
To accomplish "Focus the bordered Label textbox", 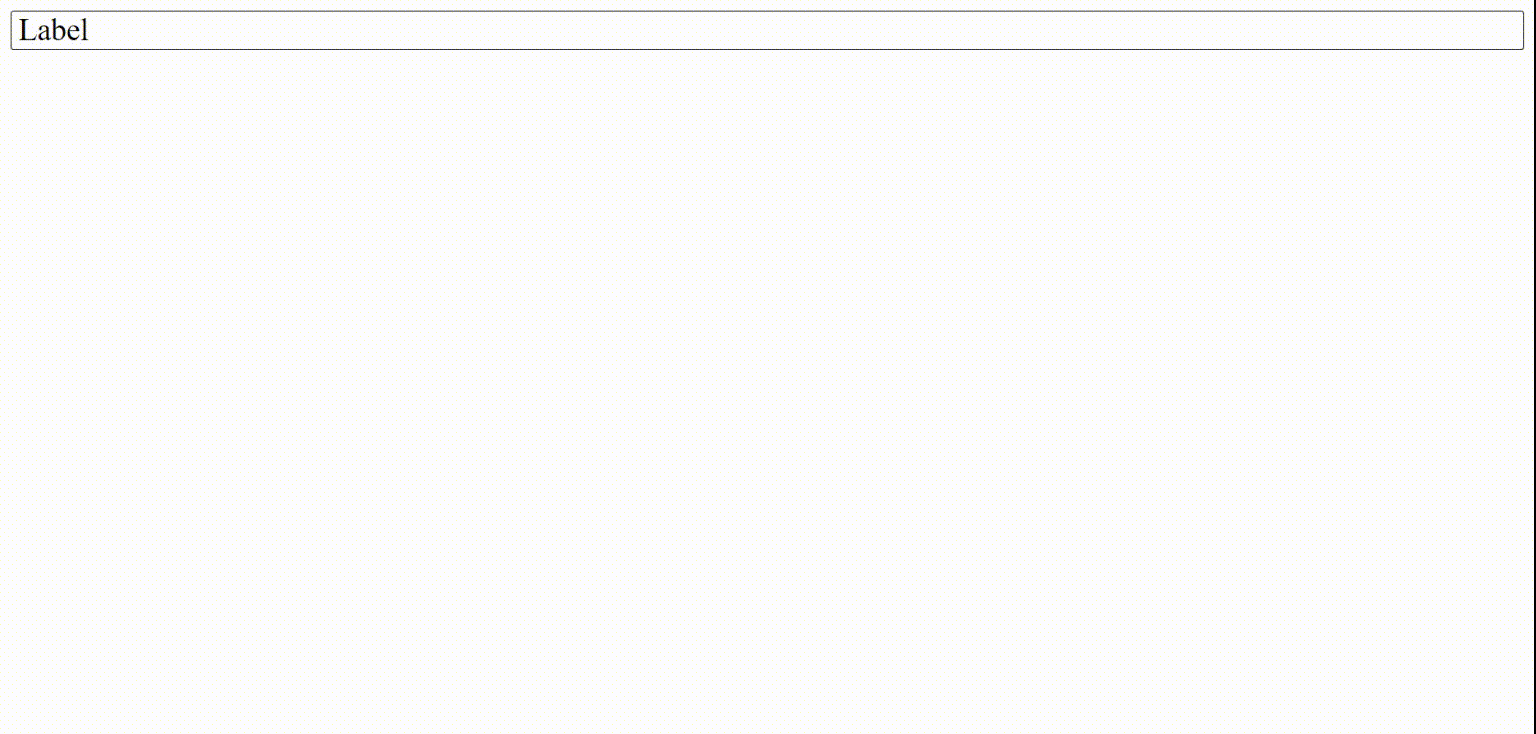I will coord(767,30).
